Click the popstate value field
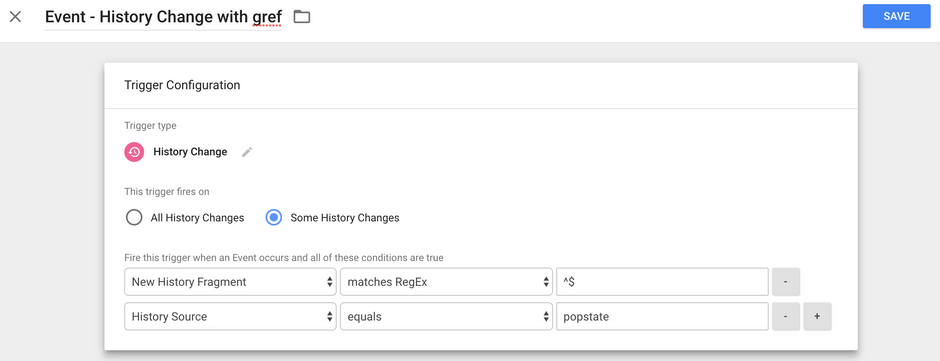The width and height of the screenshot is (940, 361). [662, 317]
